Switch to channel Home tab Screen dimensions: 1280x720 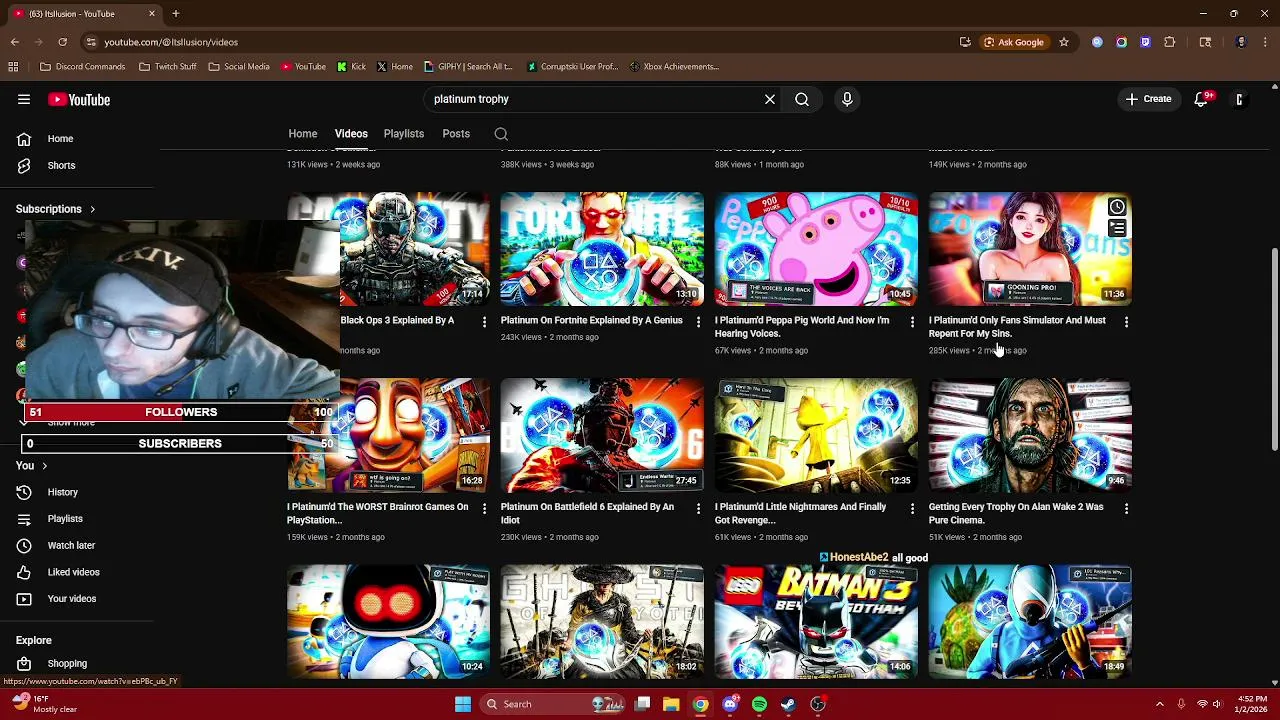[x=303, y=134]
